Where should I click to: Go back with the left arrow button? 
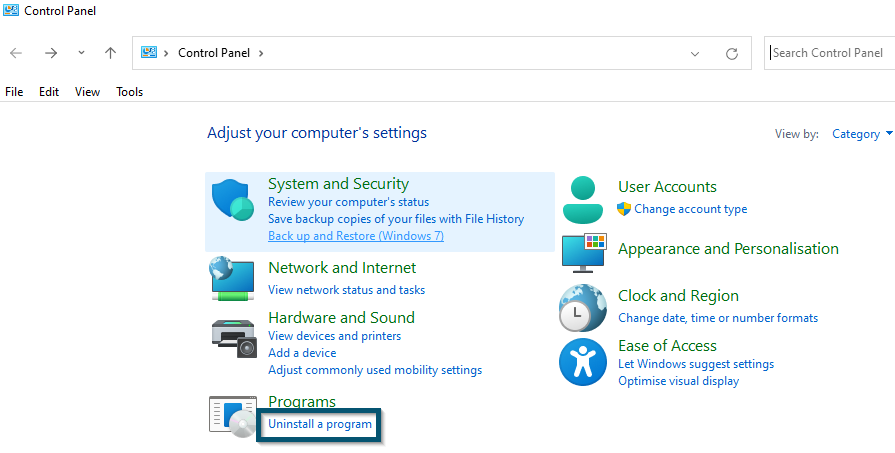tap(16, 53)
